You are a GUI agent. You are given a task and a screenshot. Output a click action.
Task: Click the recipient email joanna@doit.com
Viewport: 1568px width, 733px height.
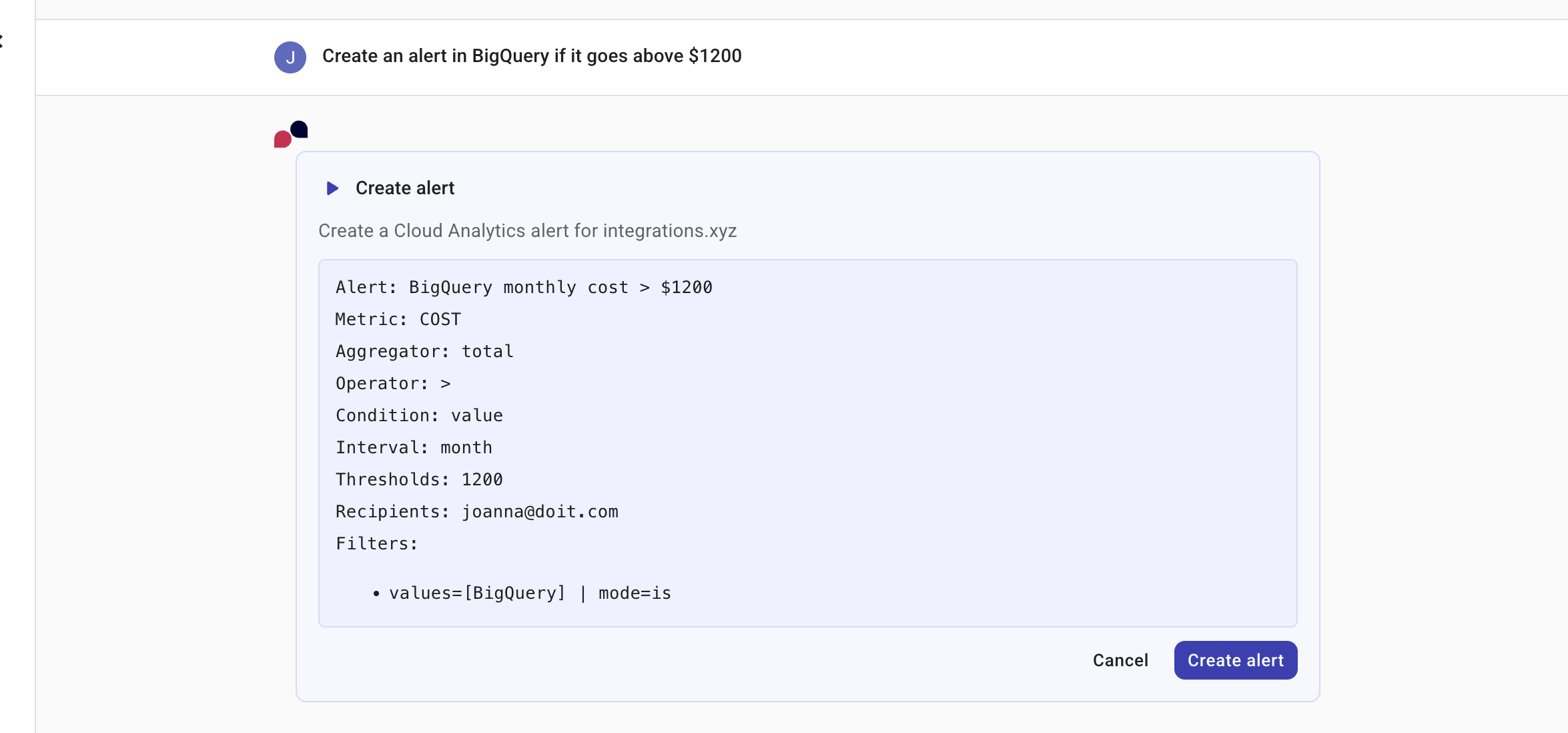coord(540,511)
